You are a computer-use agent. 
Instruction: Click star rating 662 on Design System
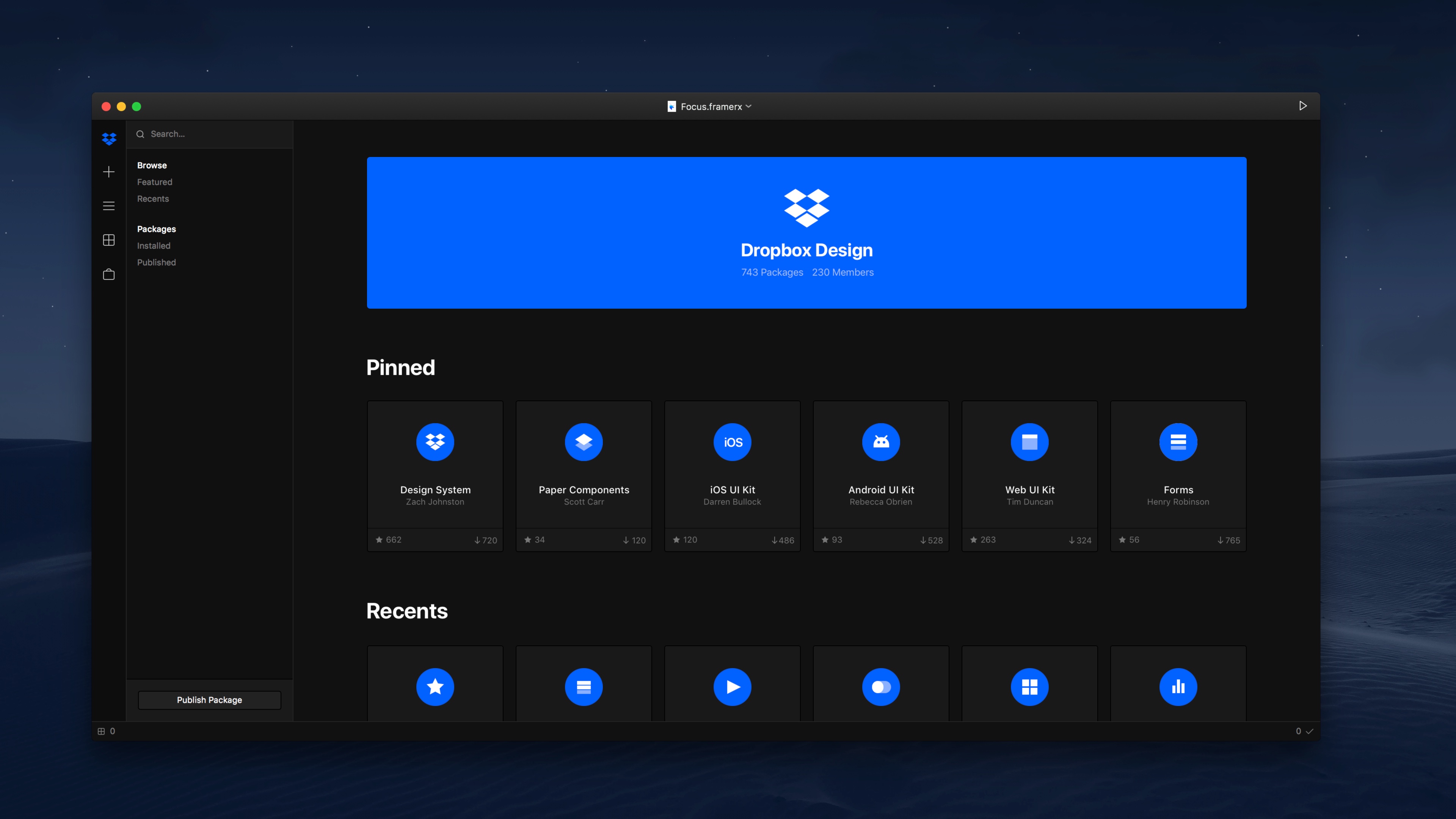click(x=389, y=540)
